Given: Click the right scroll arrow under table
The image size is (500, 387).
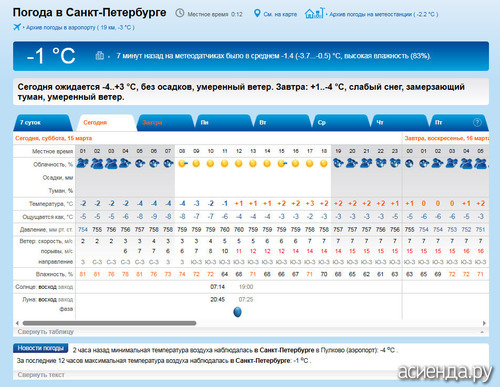Looking at the screenshot, I should (x=484, y=323).
